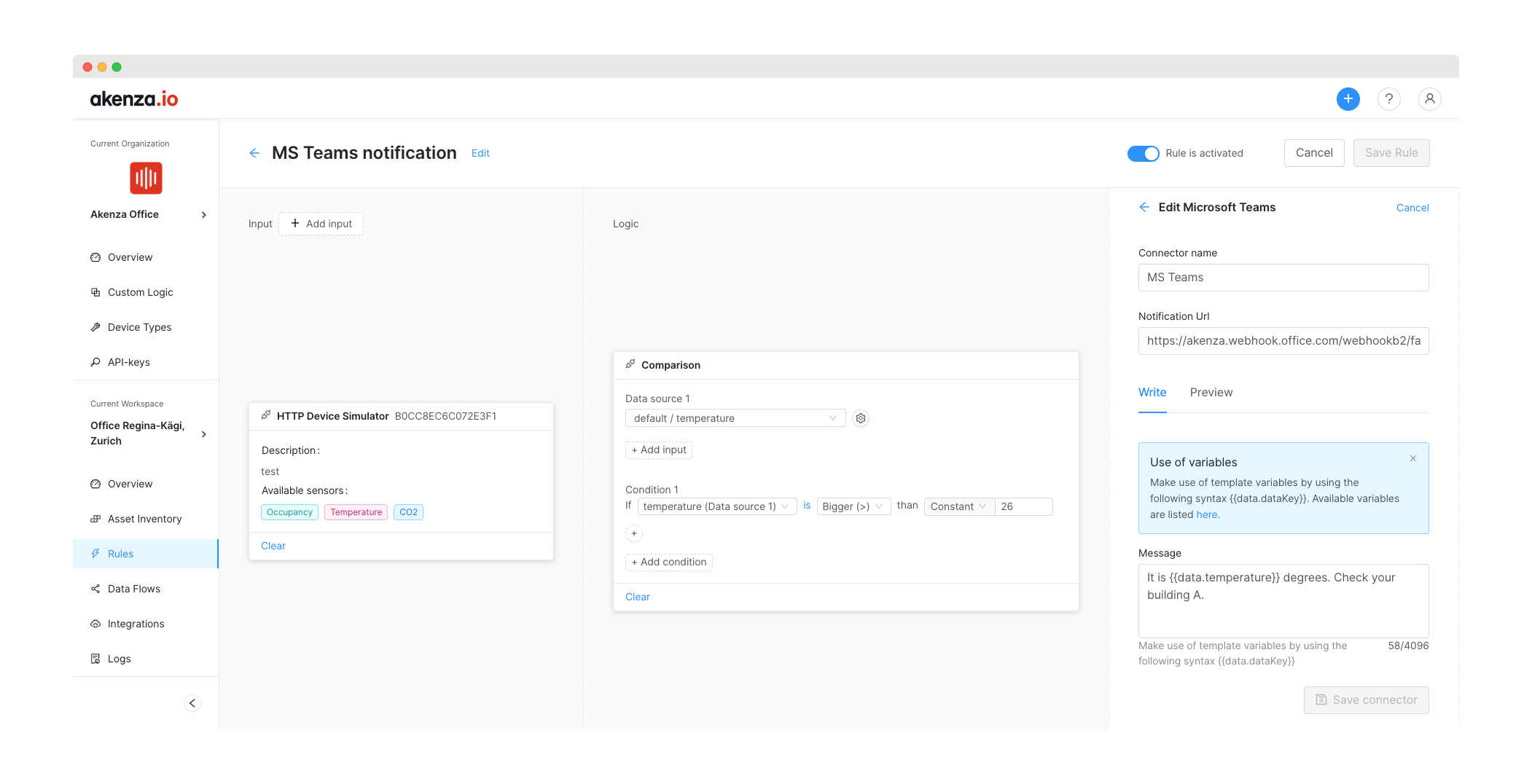Click the Rules lightning icon
1532x784 pixels.
95,554
